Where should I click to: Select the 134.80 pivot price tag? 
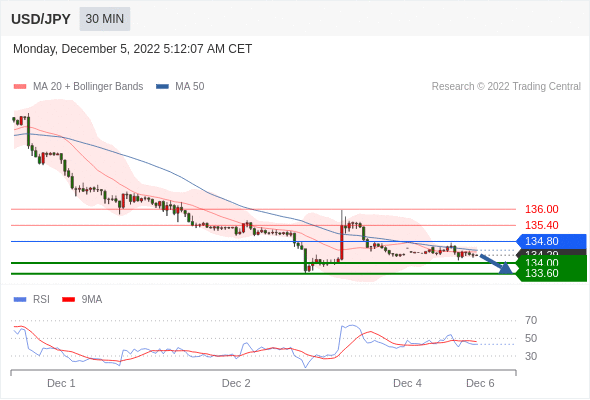[552, 241]
